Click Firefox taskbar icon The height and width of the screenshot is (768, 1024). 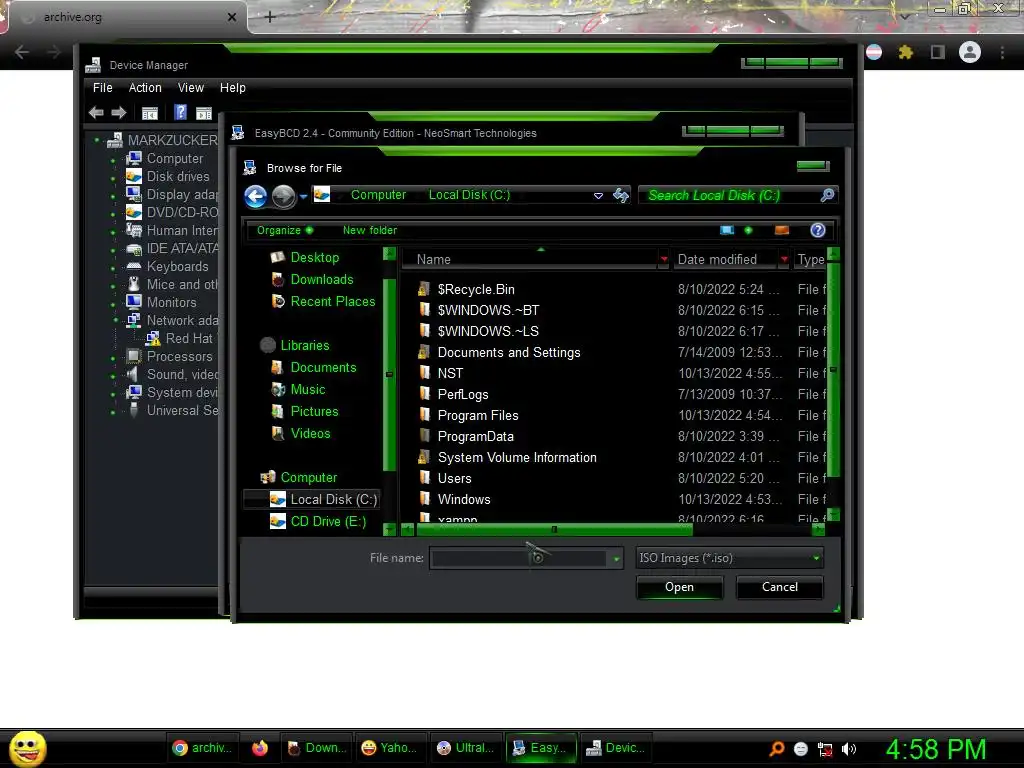[260, 748]
